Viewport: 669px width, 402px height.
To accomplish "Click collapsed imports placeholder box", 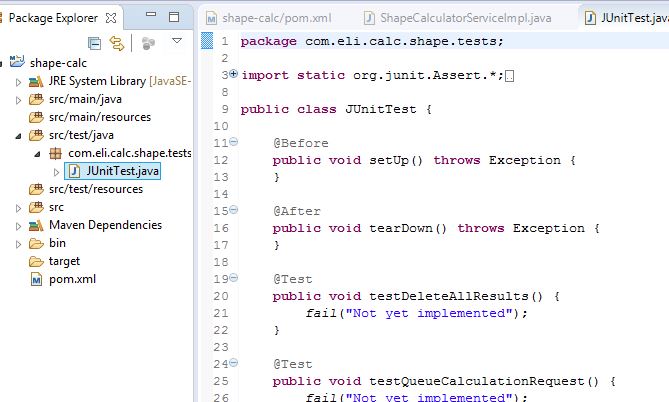I will tap(509, 76).
